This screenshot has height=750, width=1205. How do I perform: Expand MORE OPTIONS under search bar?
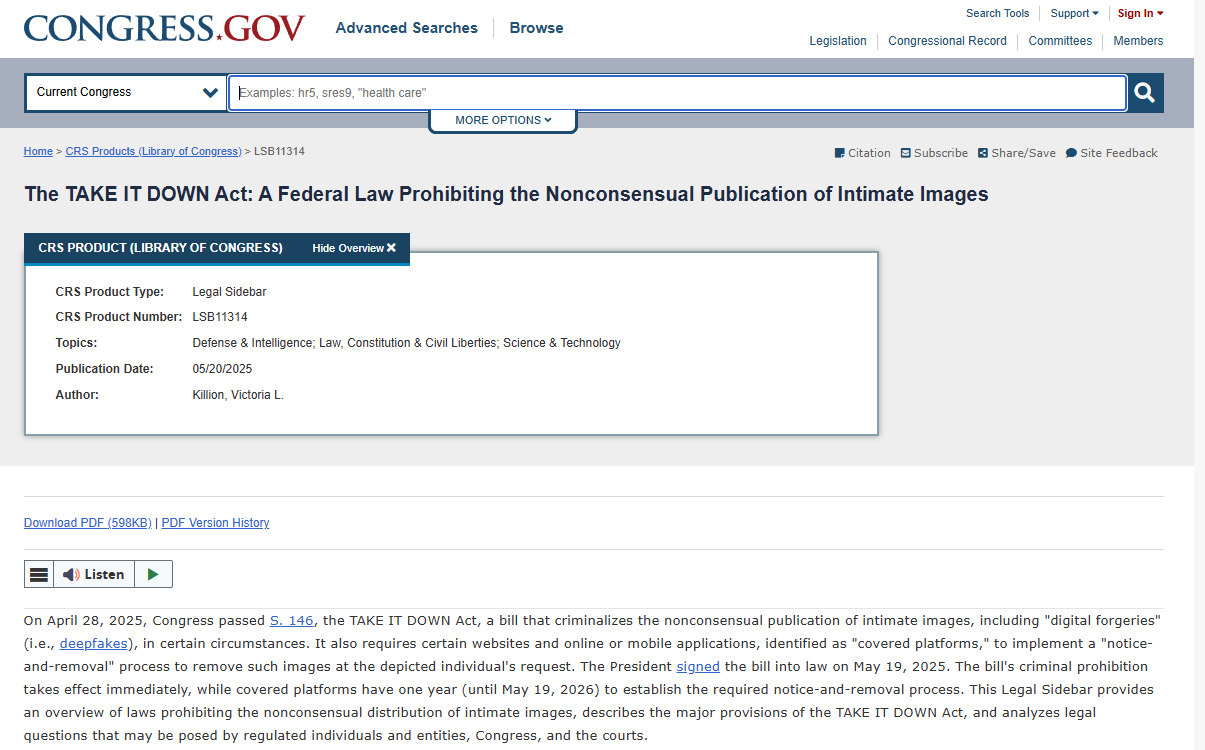[503, 120]
